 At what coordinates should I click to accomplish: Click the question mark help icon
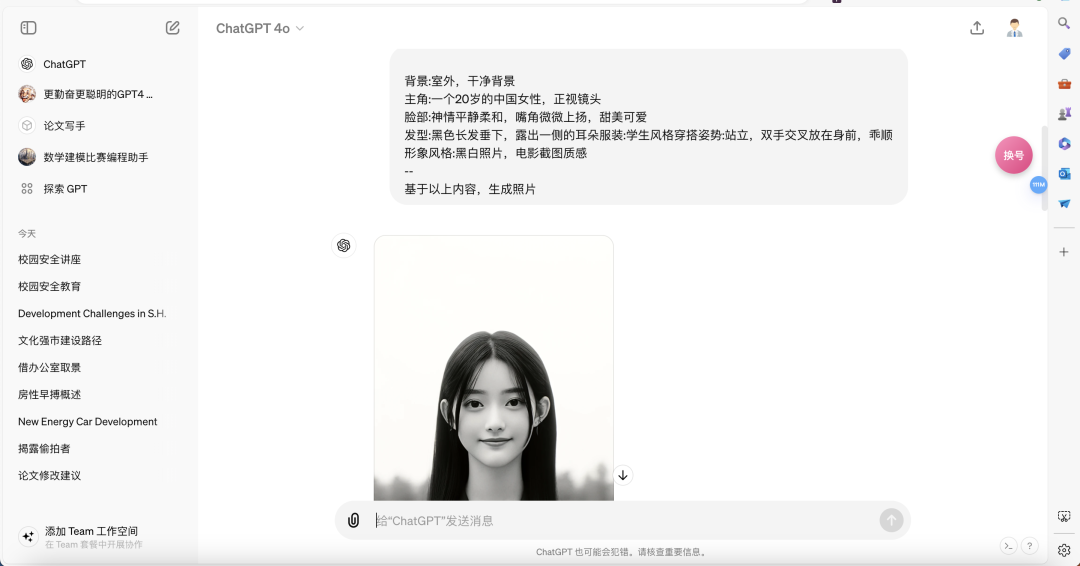click(1029, 546)
